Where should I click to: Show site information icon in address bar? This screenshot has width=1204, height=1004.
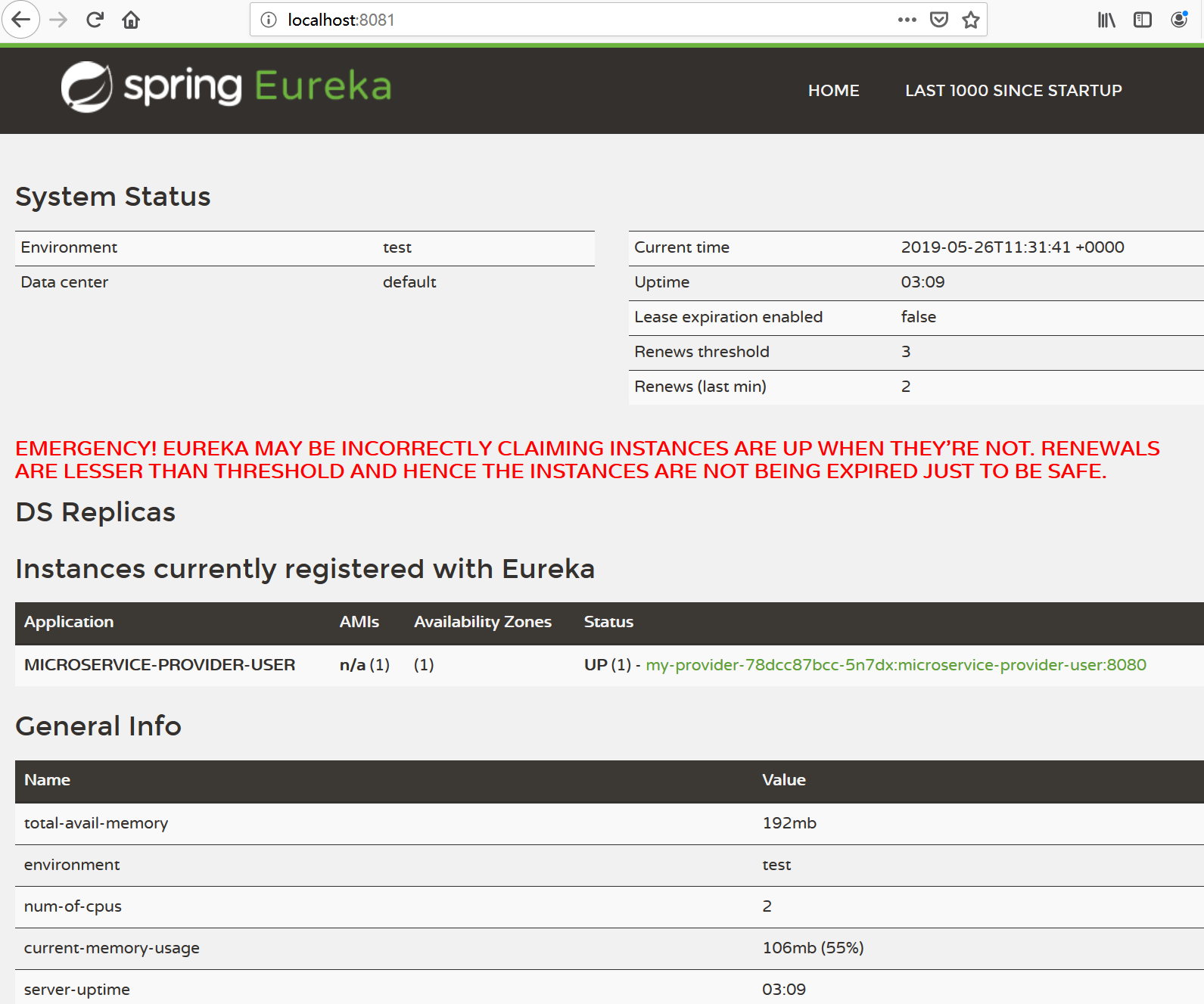pyautogui.click(x=269, y=20)
